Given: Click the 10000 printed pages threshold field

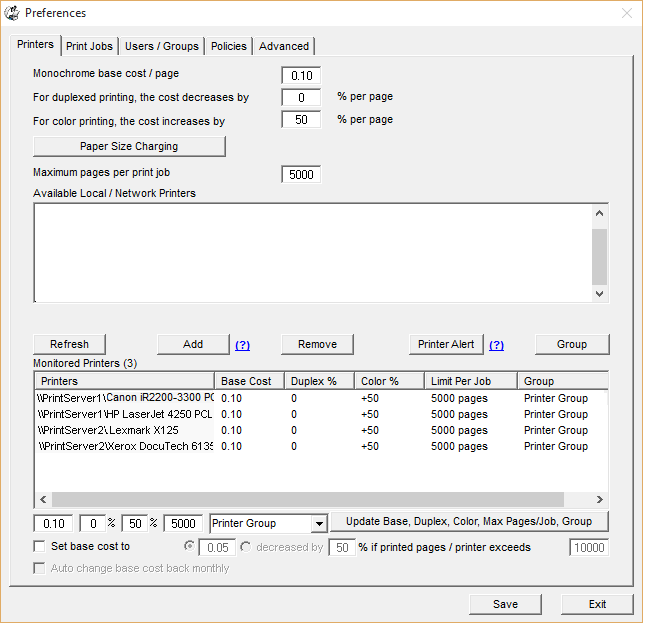Looking at the screenshot, I should tap(589, 548).
